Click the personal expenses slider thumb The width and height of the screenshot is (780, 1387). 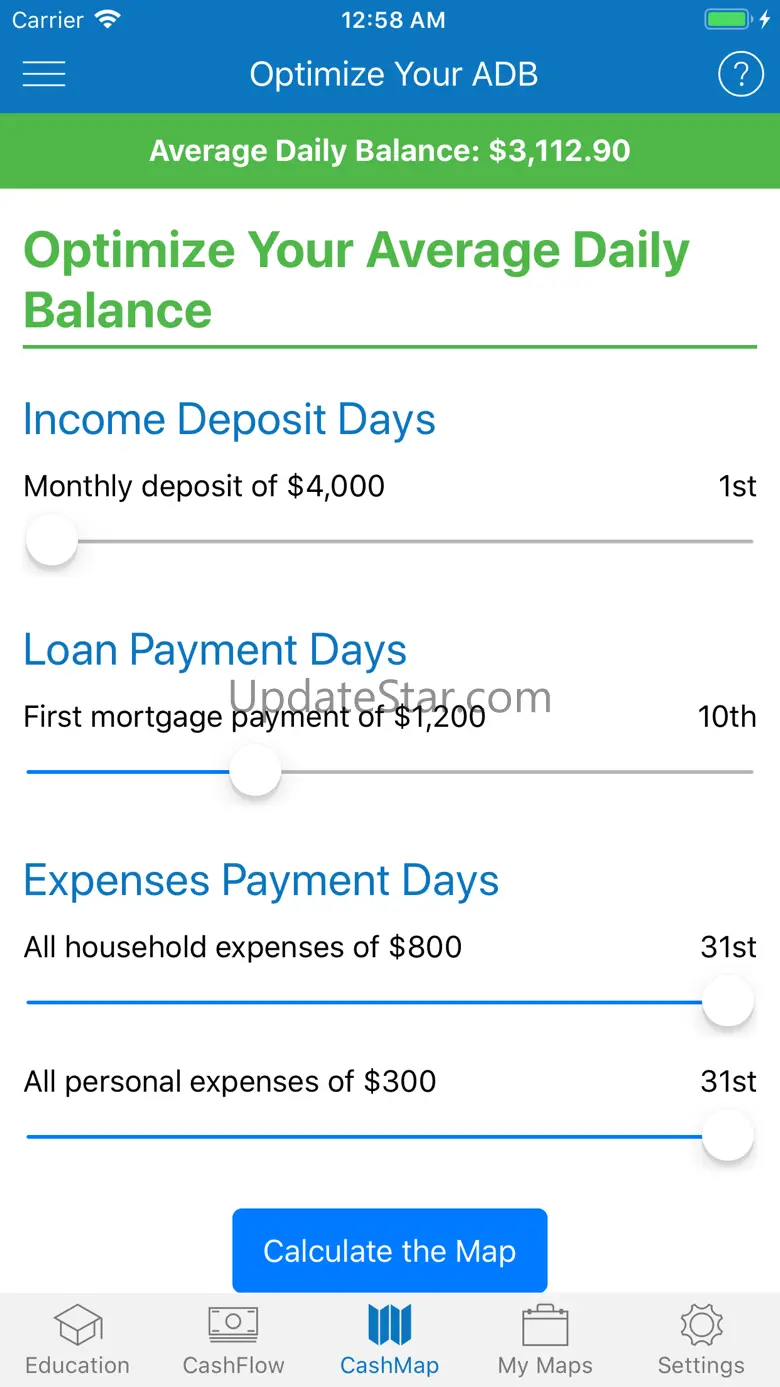tap(727, 1137)
